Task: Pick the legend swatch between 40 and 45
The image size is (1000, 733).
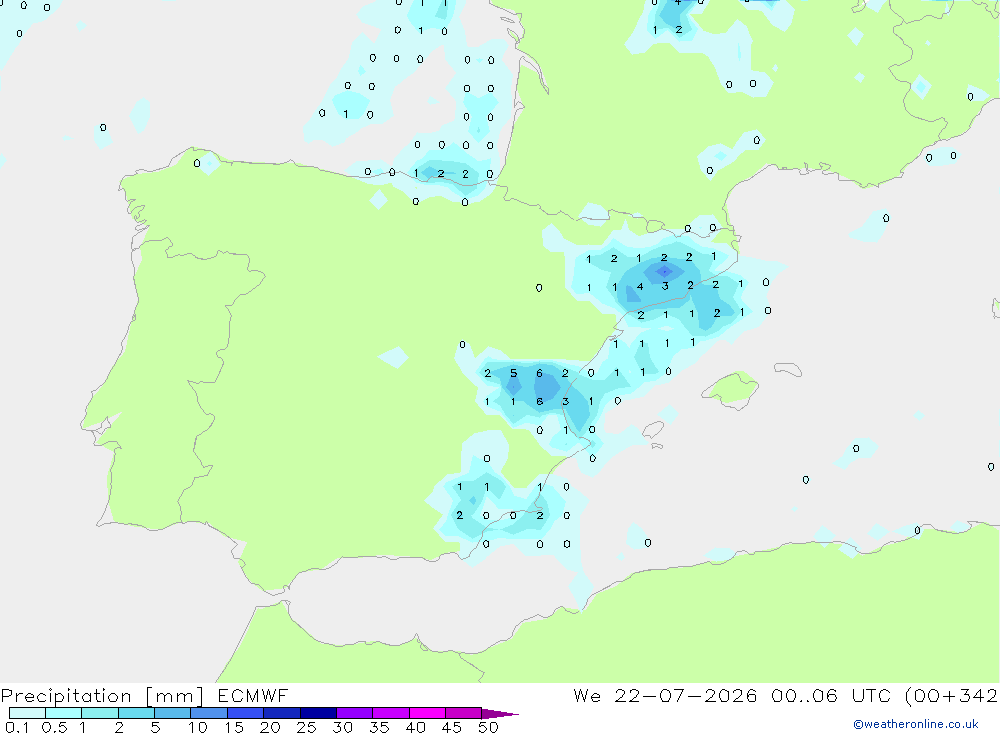Action: tap(427, 713)
